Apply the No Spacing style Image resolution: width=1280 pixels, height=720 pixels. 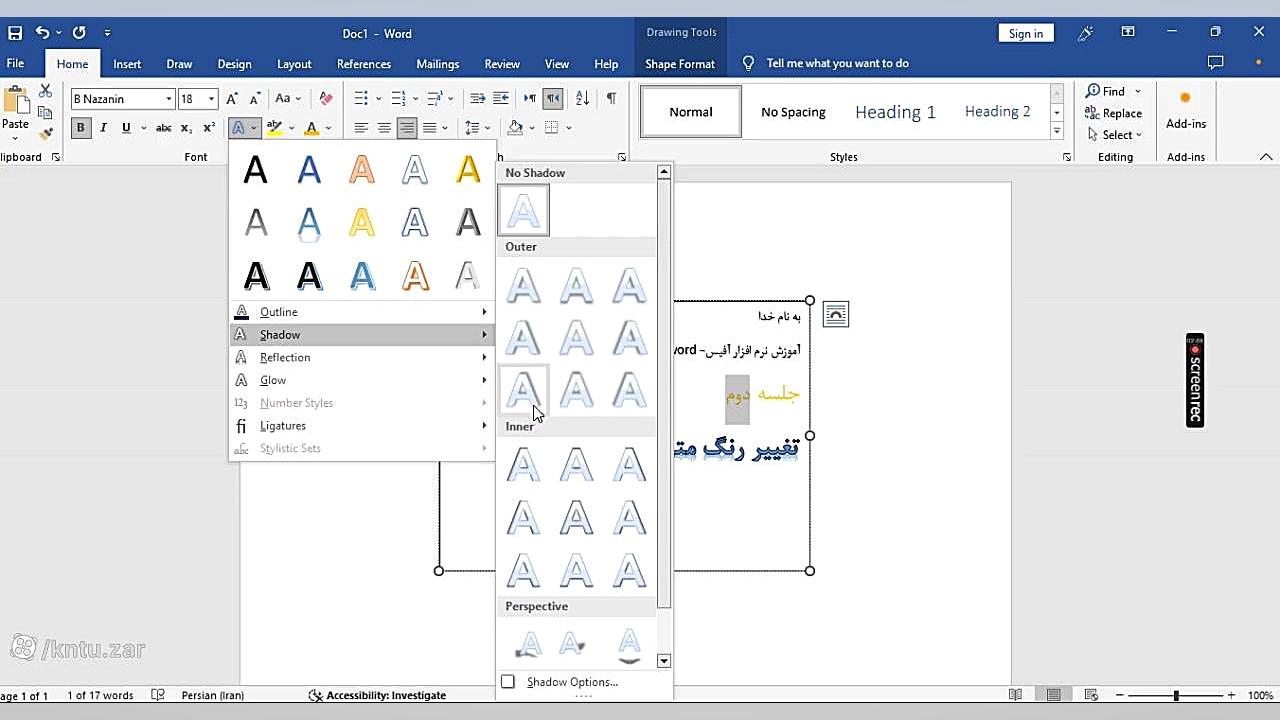[793, 111]
